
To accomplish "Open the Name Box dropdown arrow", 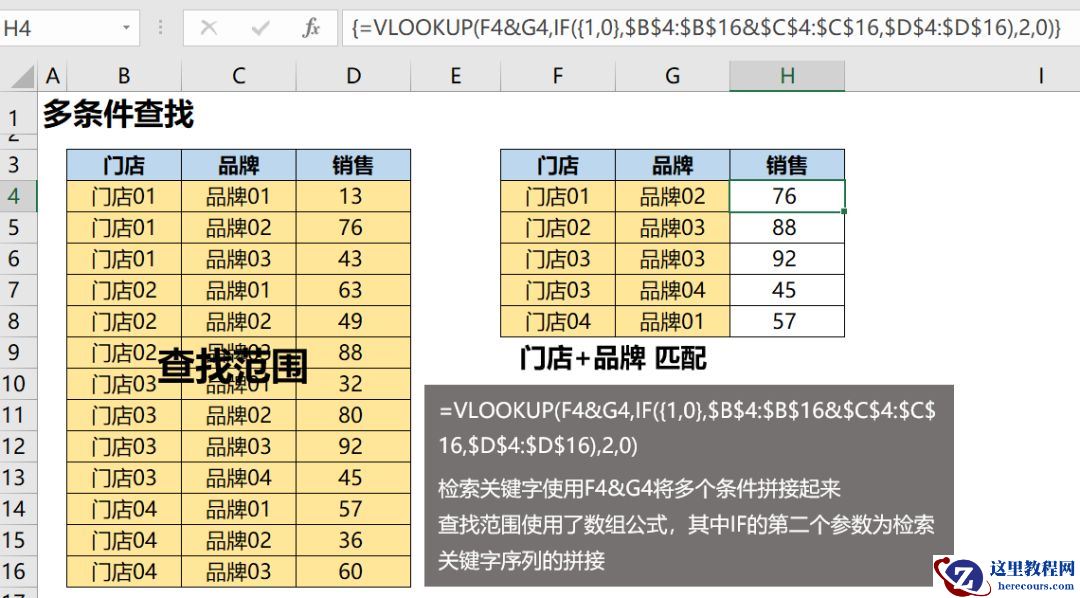I will [126, 28].
